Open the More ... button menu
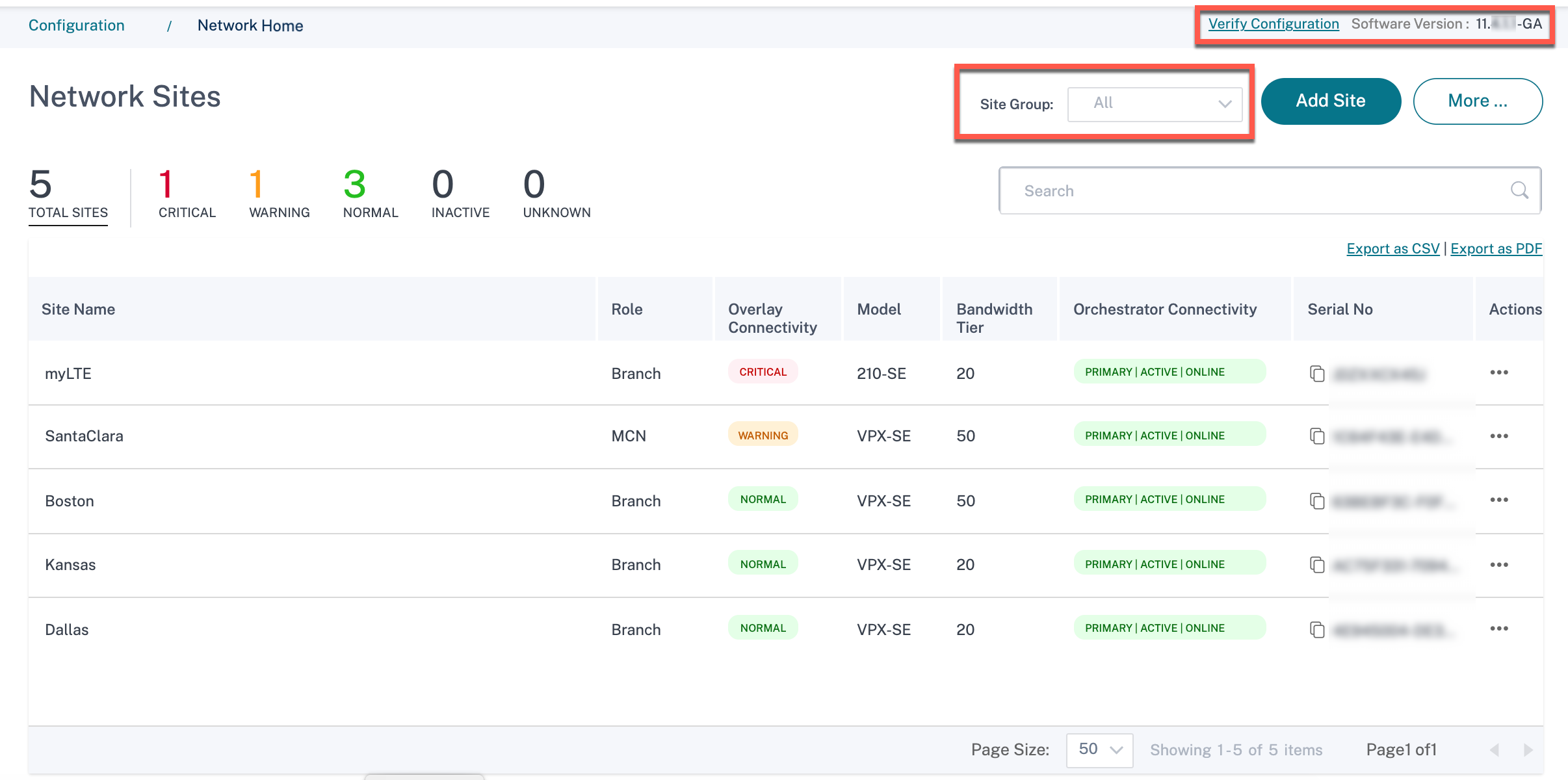 coord(1478,101)
